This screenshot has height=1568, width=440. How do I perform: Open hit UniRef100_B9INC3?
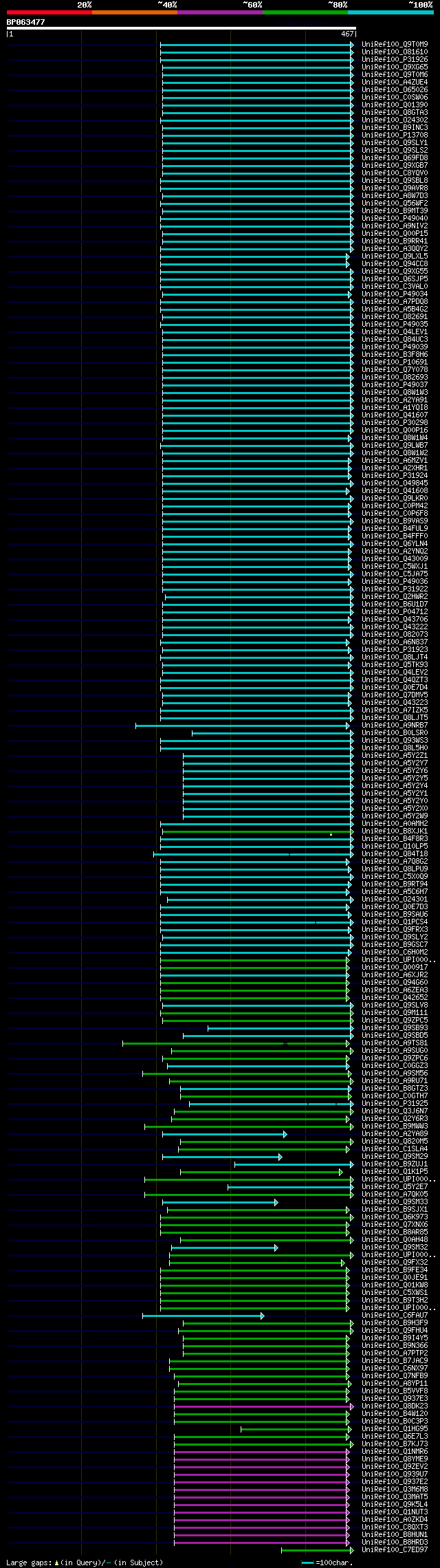395,128
